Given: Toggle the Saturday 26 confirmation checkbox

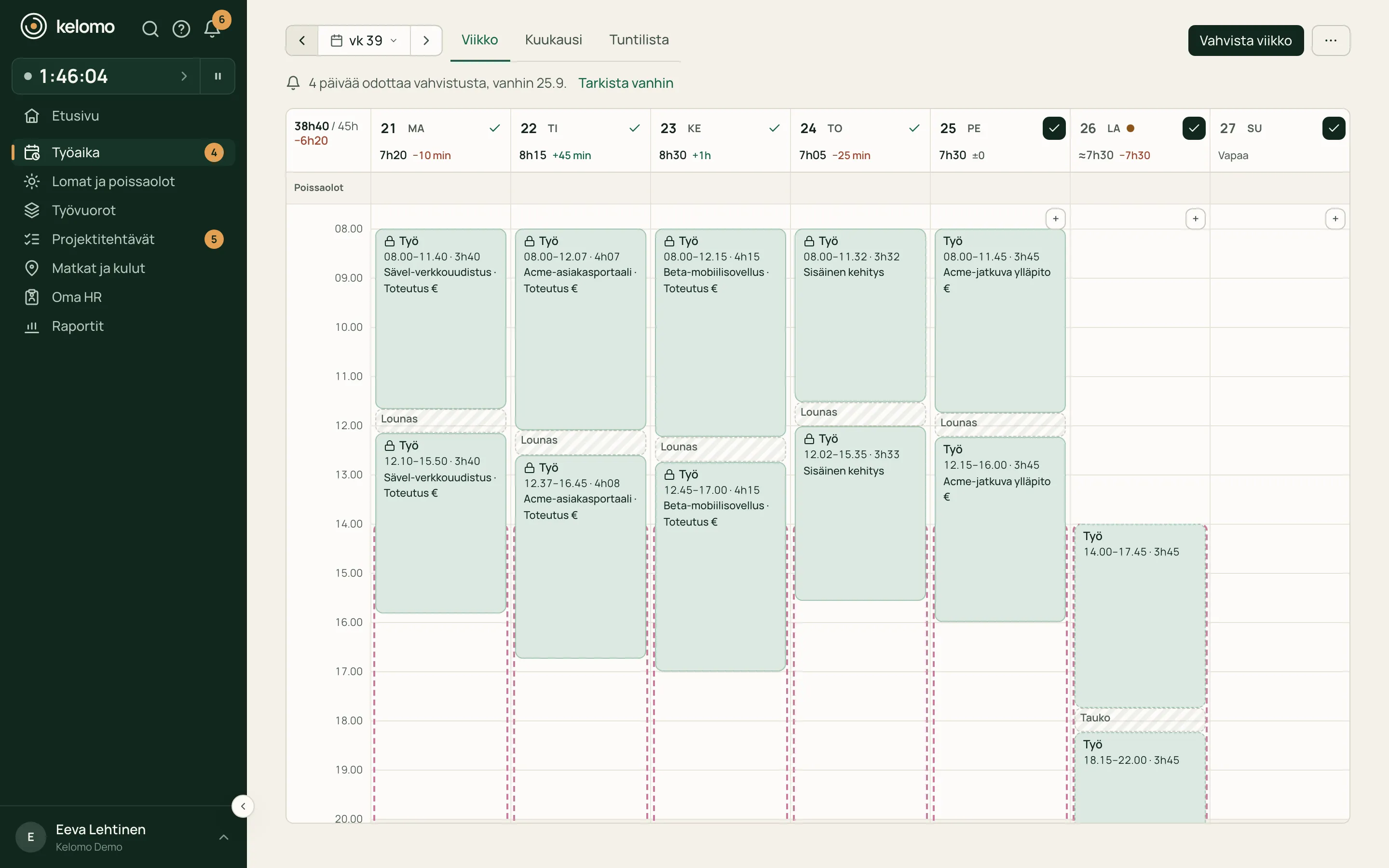Looking at the screenshot, I should point(1194,128).
